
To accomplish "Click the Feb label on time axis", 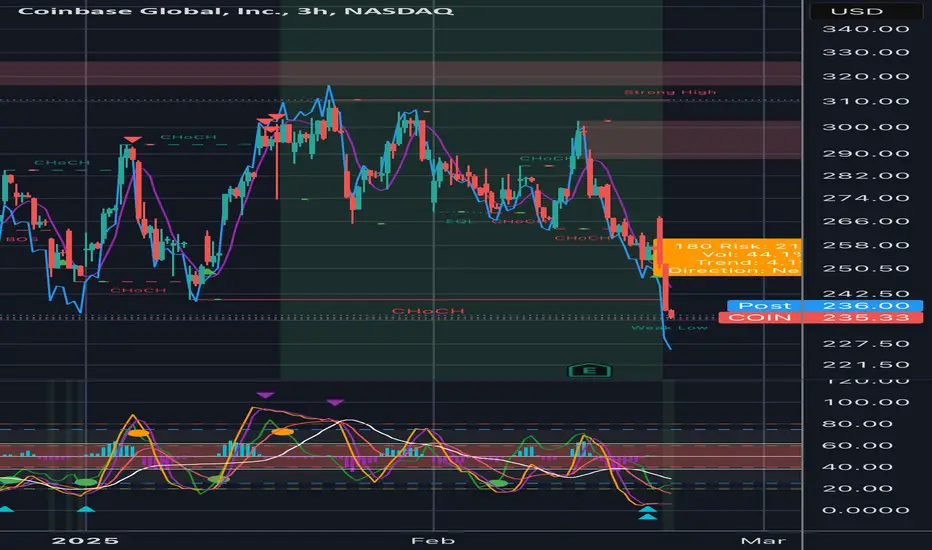I will [433, 540].
